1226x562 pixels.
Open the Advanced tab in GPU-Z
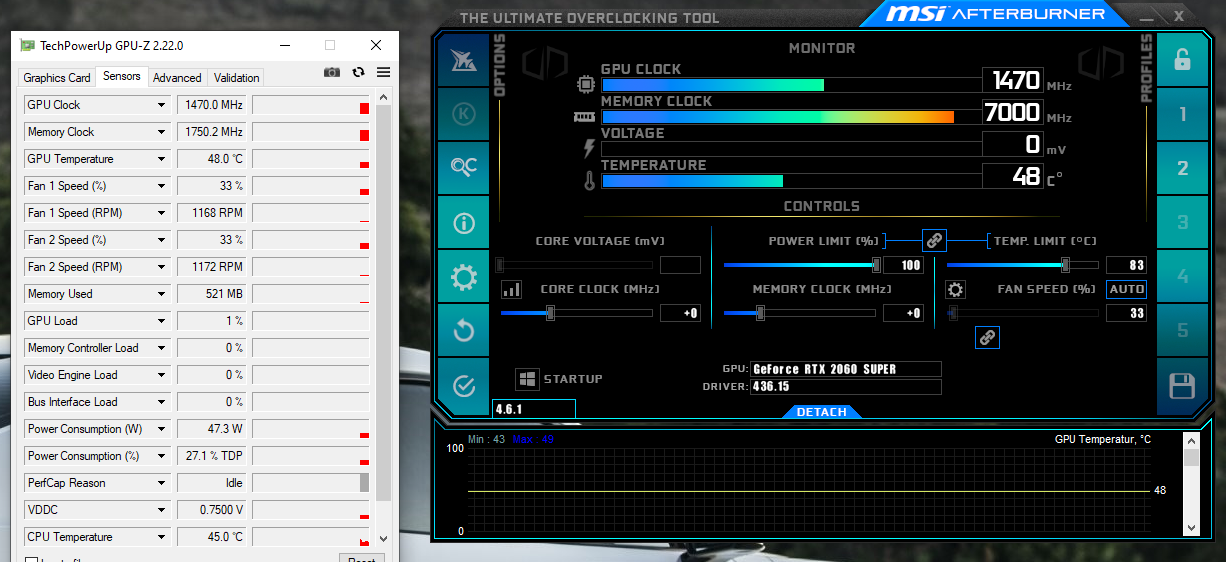(177, 78)
